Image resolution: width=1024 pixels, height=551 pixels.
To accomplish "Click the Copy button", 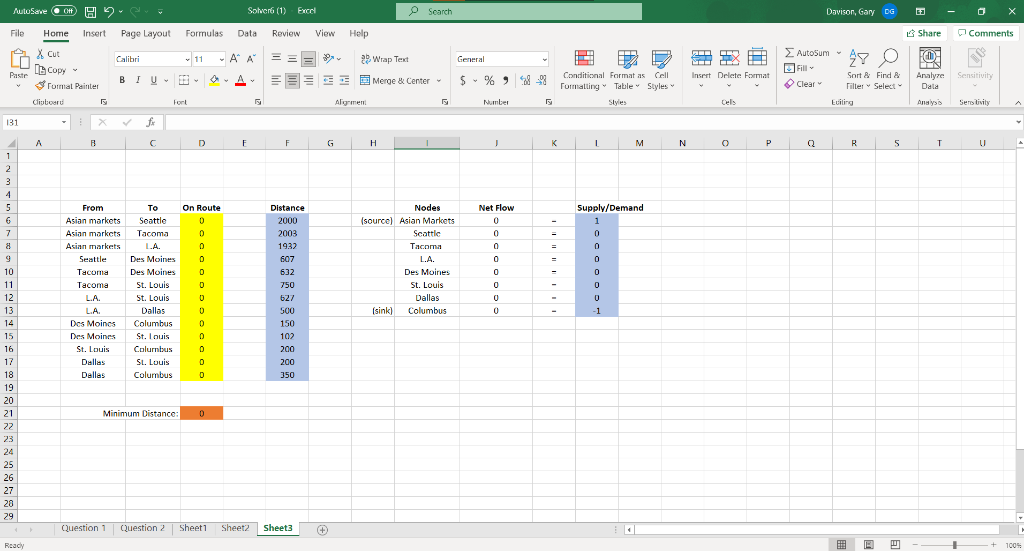I will (50, 70).
